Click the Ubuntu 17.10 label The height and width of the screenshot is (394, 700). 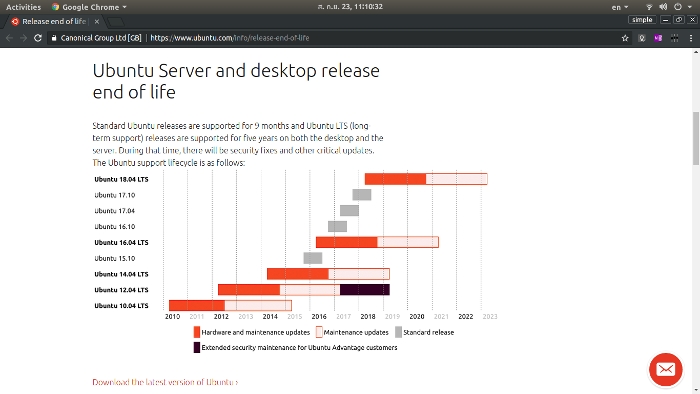(x=115, y=195)
